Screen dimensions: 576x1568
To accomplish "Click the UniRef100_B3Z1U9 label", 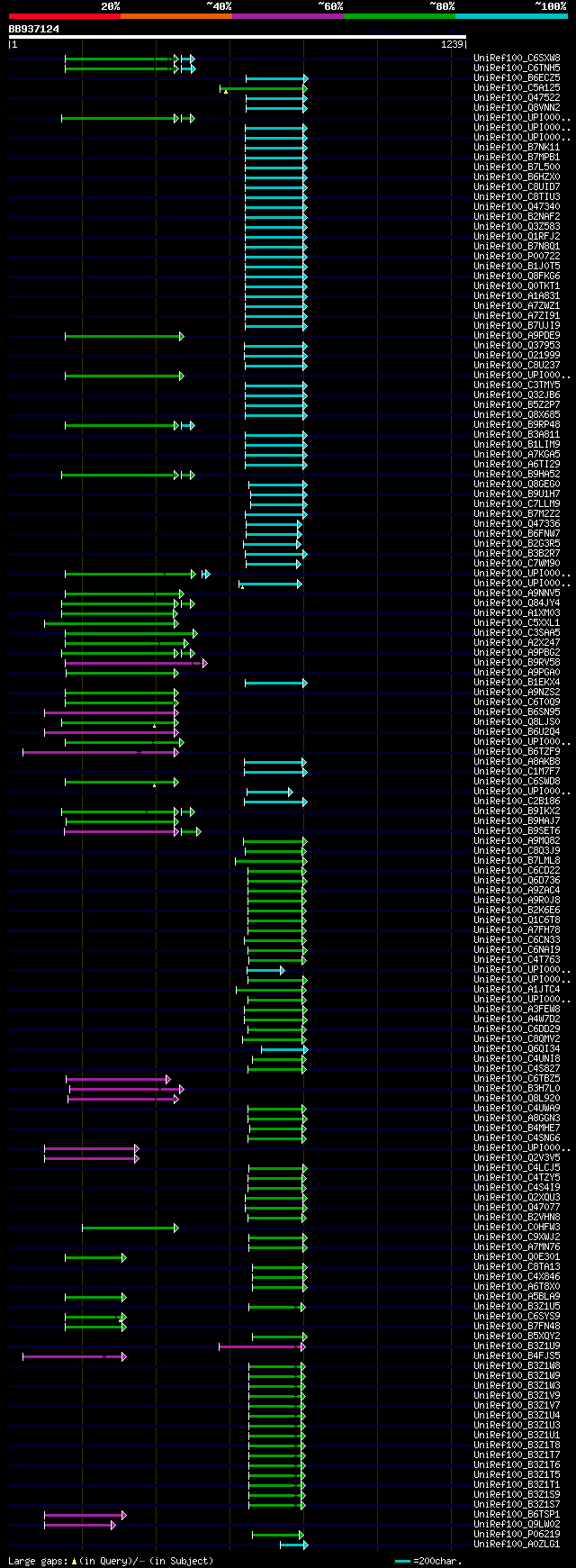I will pos(517,1346).
